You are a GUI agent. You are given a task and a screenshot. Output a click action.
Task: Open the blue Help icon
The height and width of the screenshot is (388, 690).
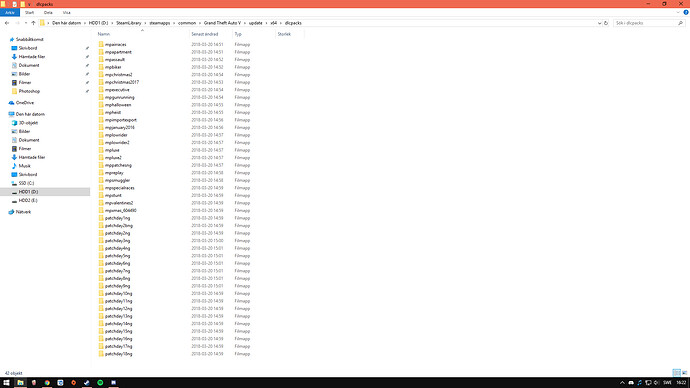pos(686,12)
